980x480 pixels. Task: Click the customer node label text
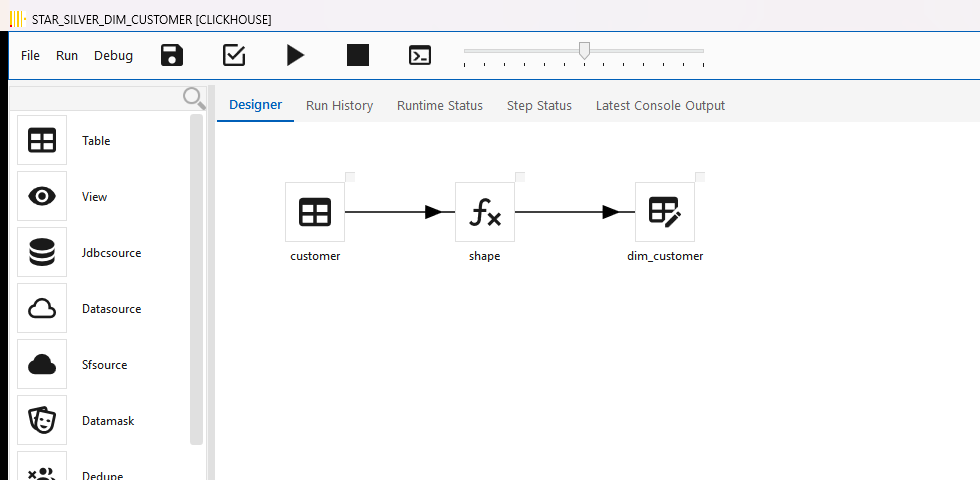click(x=315, y=256)
